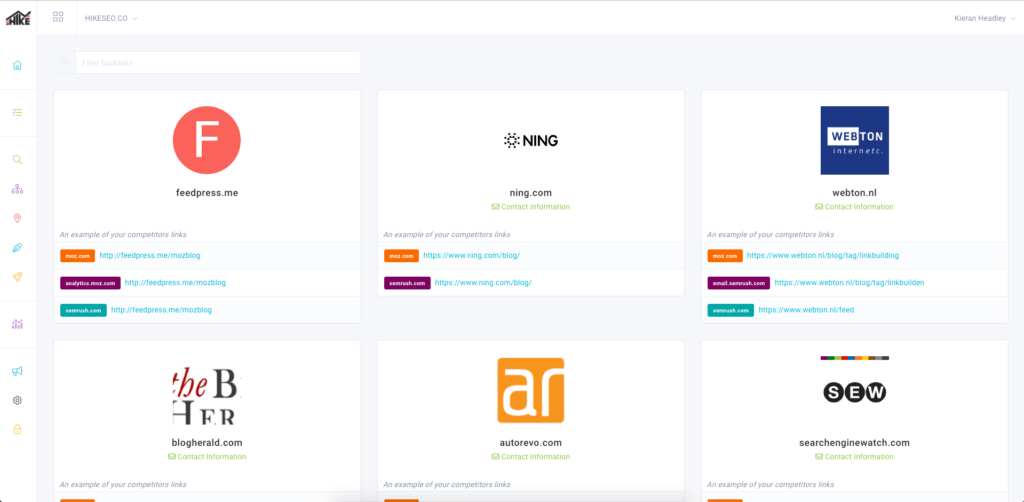Open Contact Information for webton.nl
This screenshot has height=502, width=1024.
(x=854, y=207)
